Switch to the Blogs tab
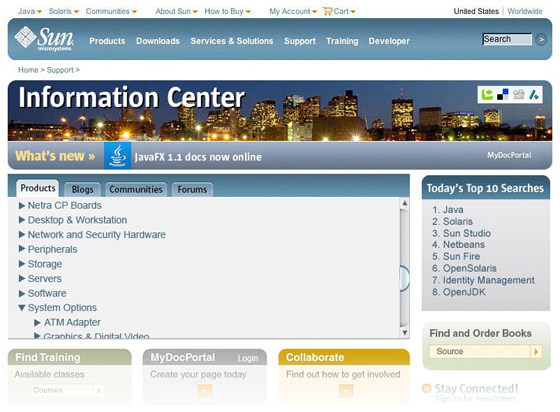This screenshot has height=412, width=560. point(82,190)
